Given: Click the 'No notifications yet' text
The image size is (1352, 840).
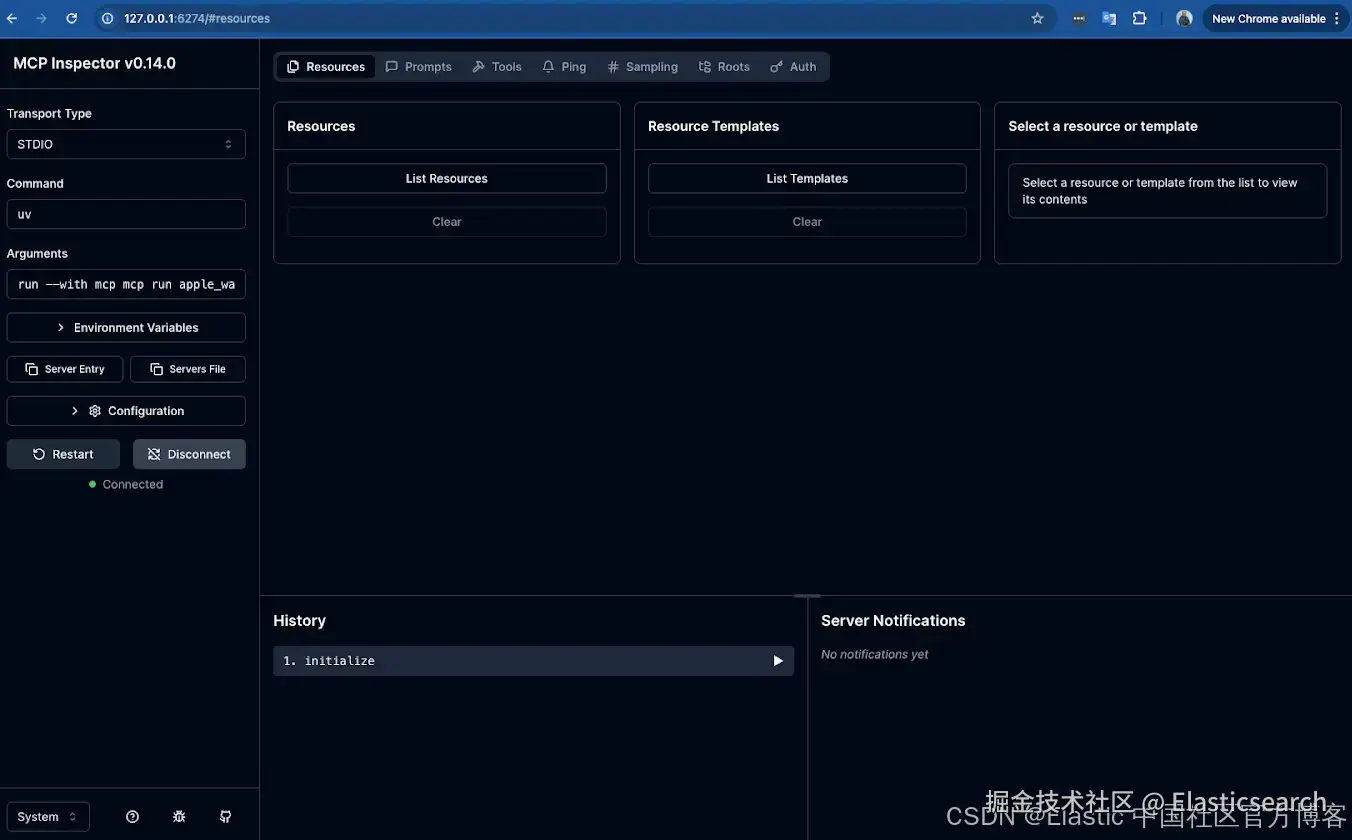Looking at the screenshot, I should point(874,654).
